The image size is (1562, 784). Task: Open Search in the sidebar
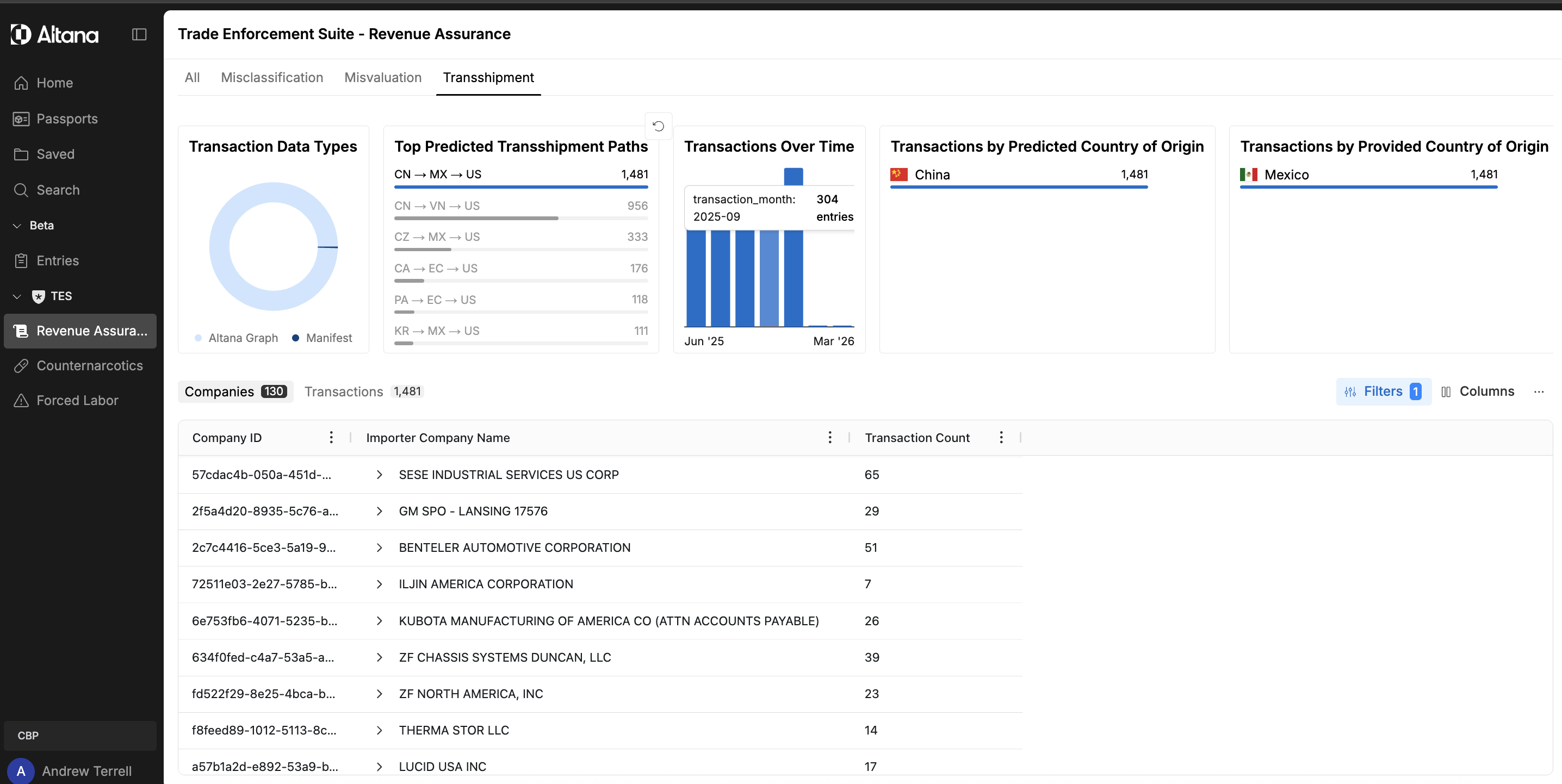[80, 190]
